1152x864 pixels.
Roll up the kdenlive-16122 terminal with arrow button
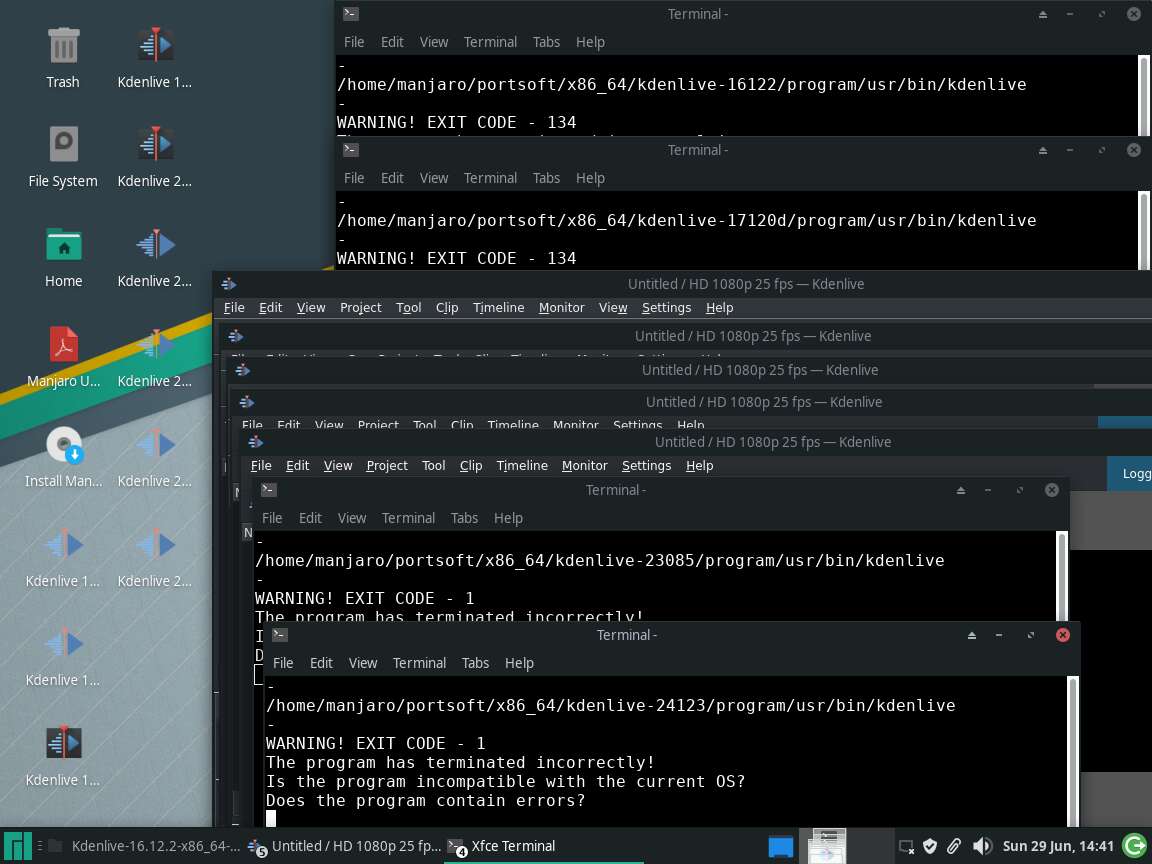coord(1043,14)
